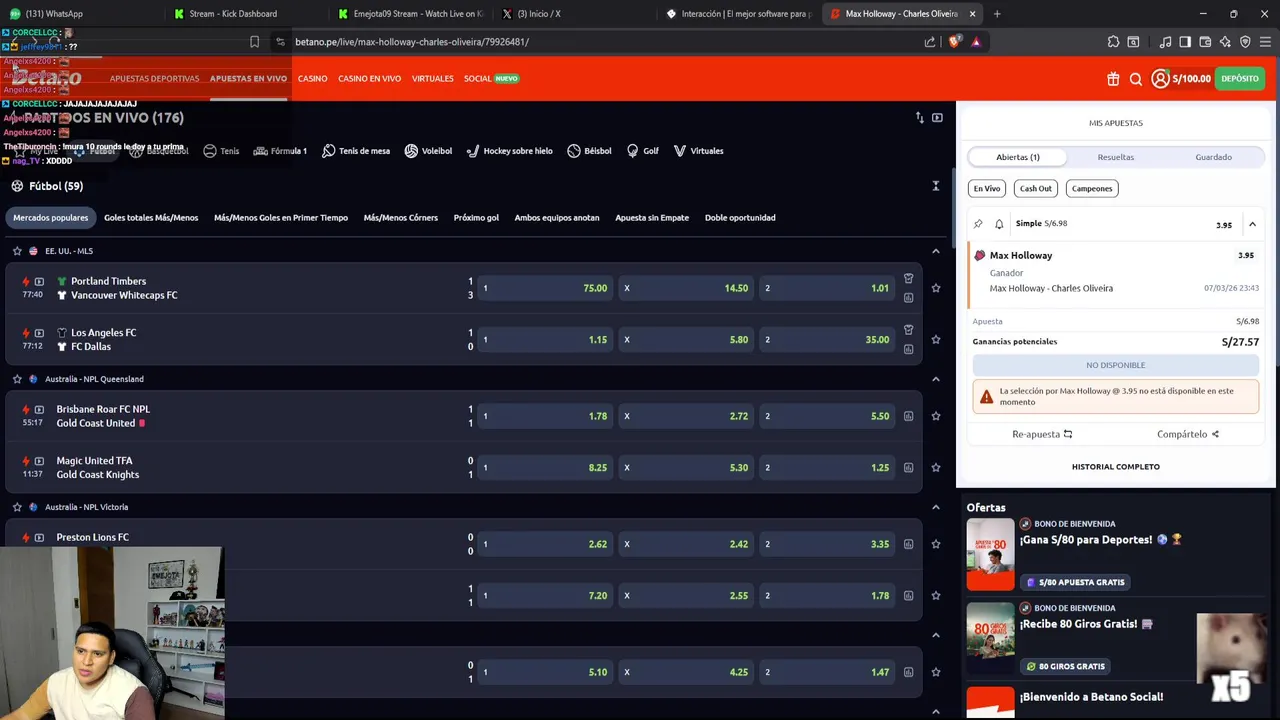1280x720 pixels.
Task: Select the Tenis de mesa sport
Action: click(x=356, y=151)
